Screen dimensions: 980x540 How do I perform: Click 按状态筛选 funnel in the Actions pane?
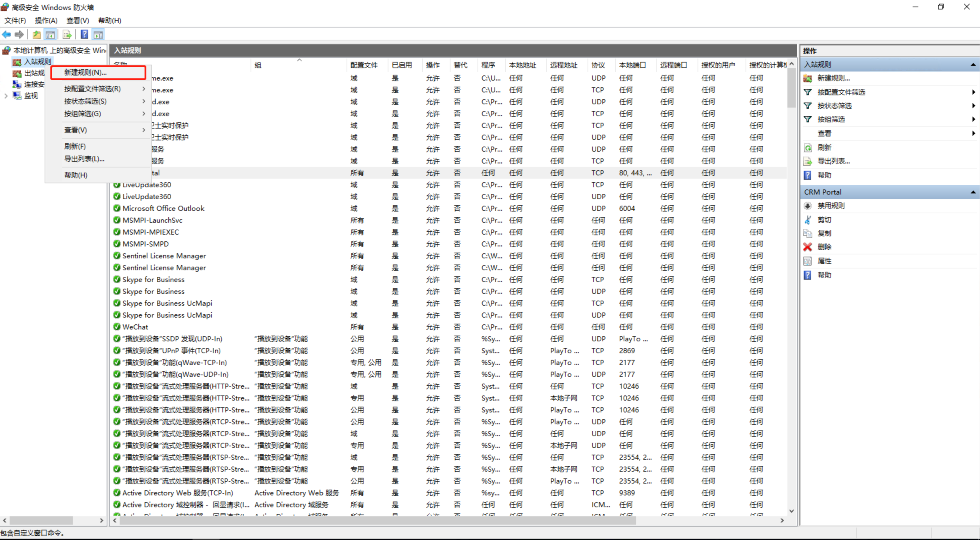[x=808, y=106]
